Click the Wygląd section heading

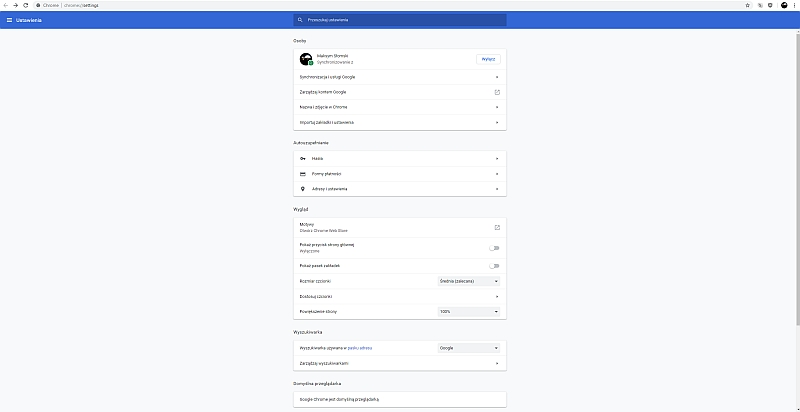(x=301, y=210)
